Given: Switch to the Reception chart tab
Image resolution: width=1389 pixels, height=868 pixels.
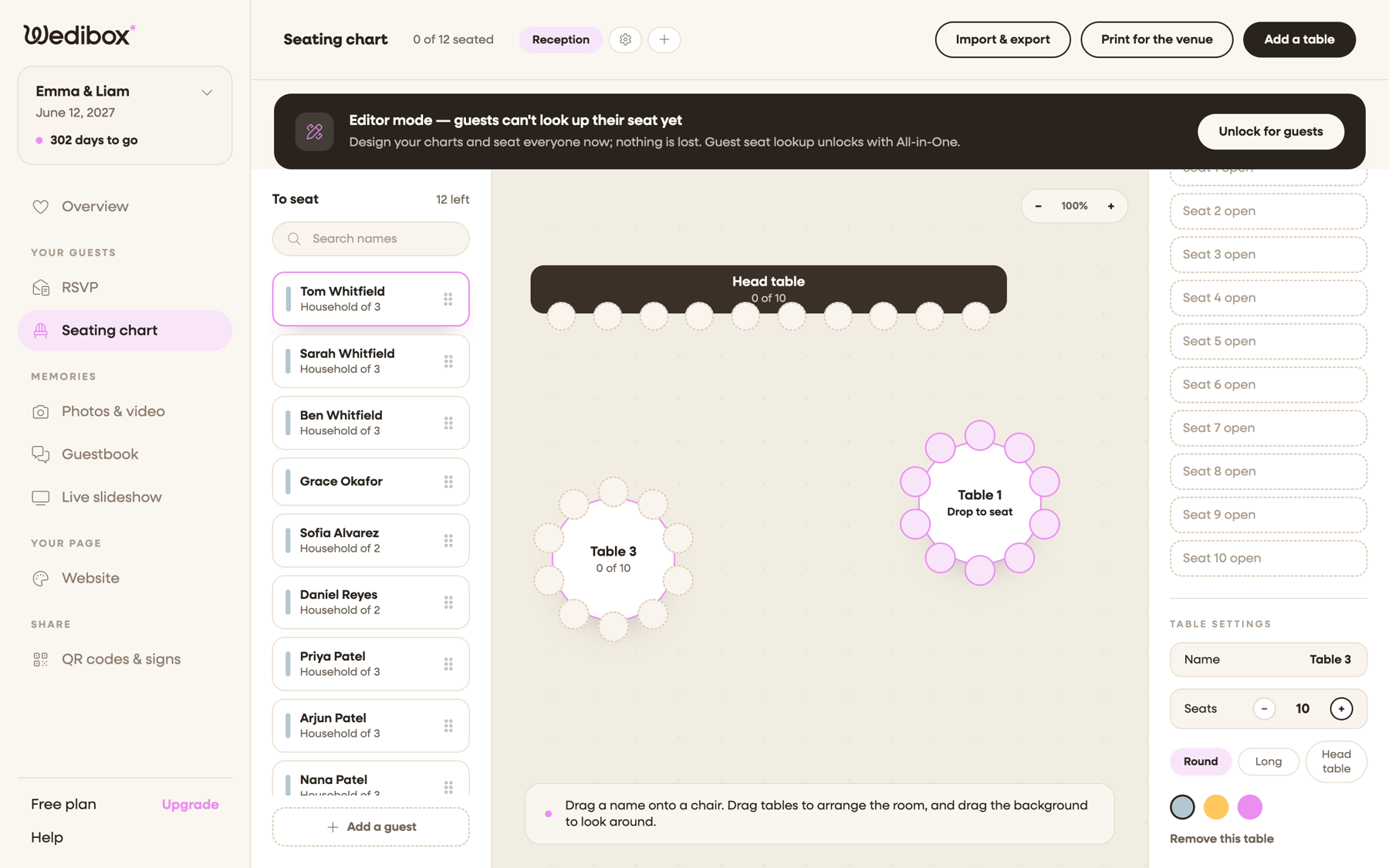Looking at the screenshot, I should click(560, 39).
